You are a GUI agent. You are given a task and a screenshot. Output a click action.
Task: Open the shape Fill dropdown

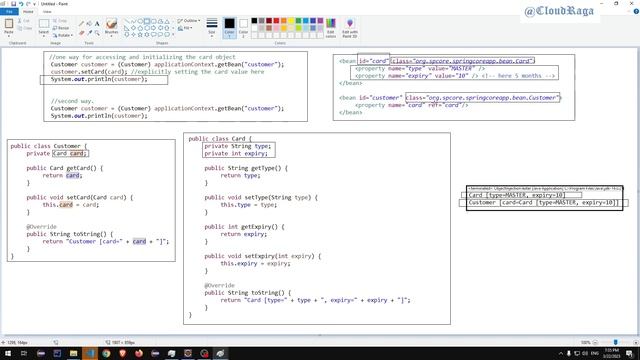pos(185,28)
